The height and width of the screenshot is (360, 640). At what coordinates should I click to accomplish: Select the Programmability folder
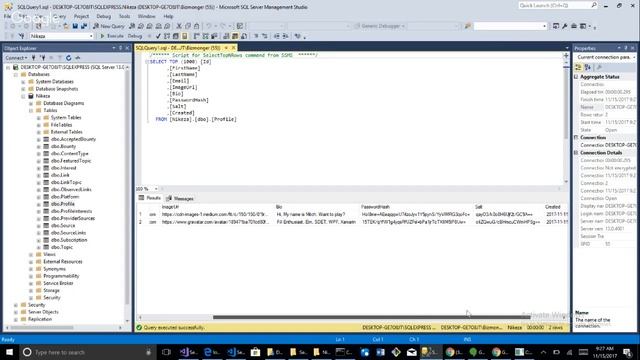[x=61, y=276]
